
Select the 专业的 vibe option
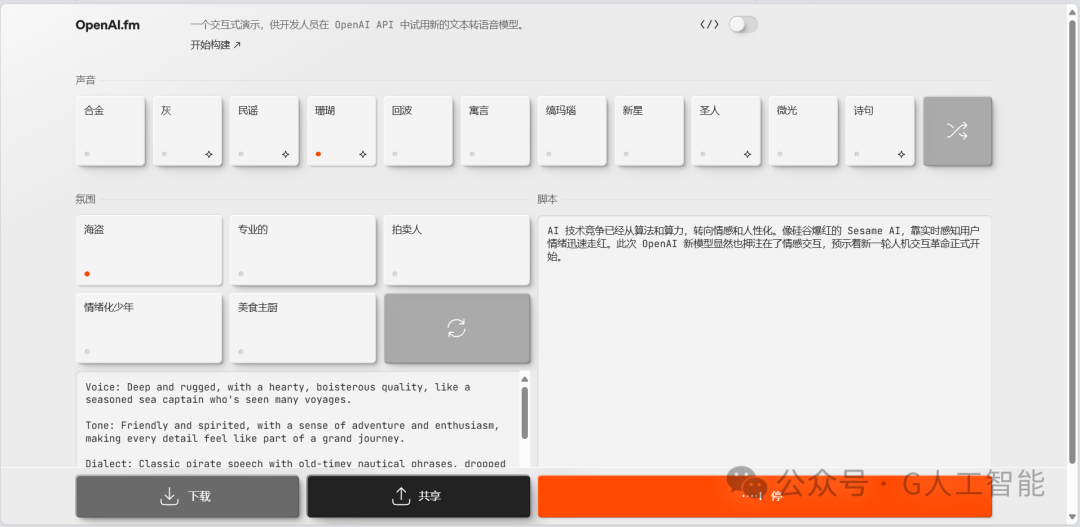[x=302, y=250]
